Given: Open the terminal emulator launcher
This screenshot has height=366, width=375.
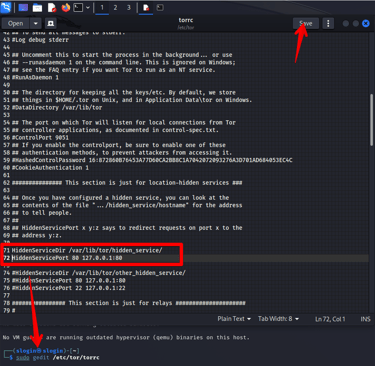Looking at the screenshot, I should [x=78, y=7].
